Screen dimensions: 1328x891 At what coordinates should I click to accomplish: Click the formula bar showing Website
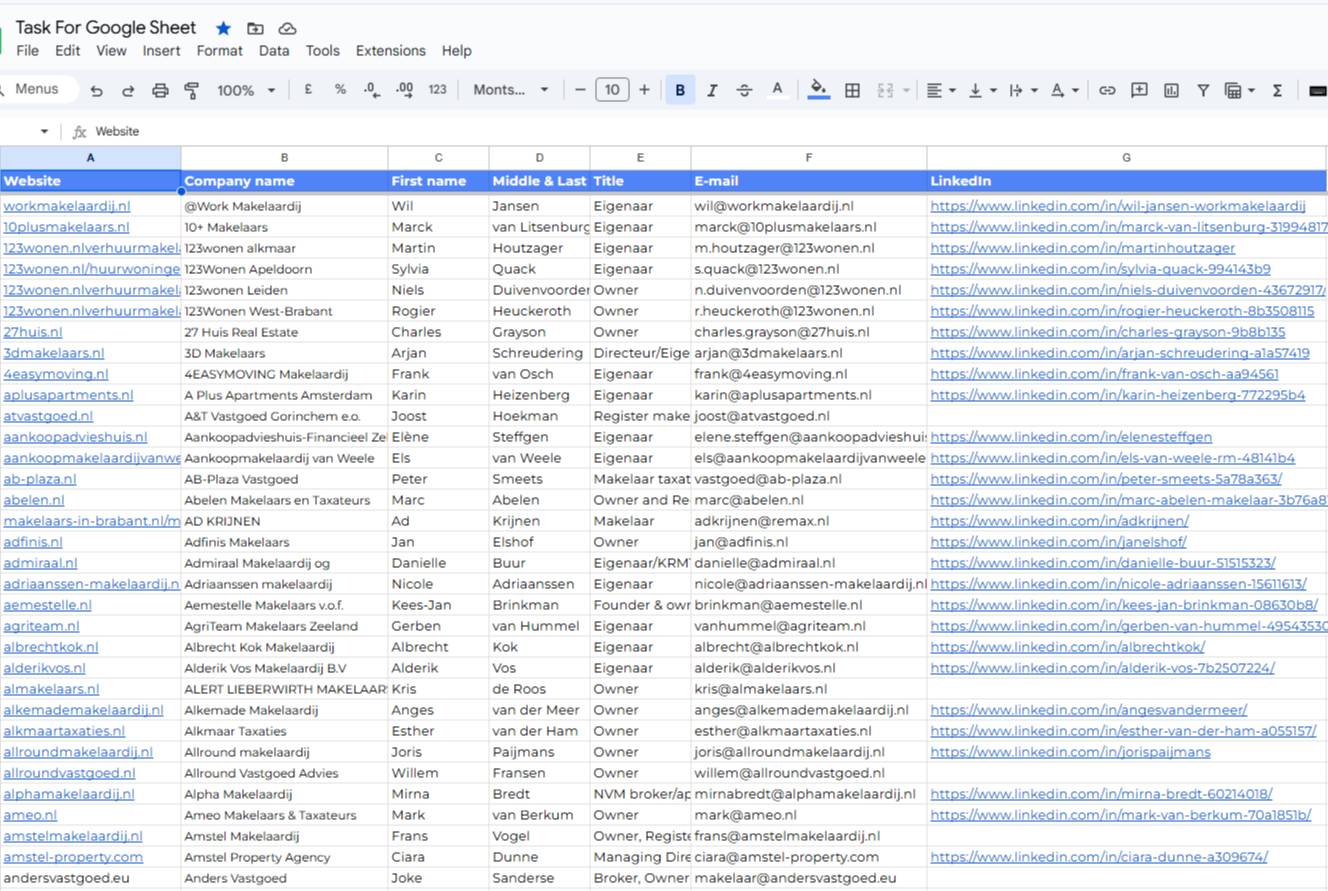click(710, 132)
